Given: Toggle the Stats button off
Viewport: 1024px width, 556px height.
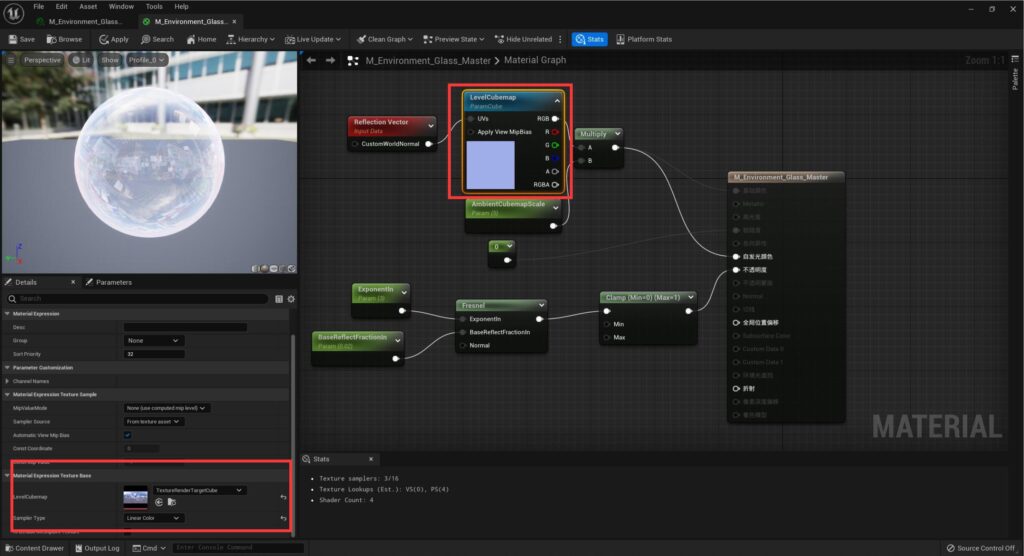Looking at the screenshot, I should (589, 39).
